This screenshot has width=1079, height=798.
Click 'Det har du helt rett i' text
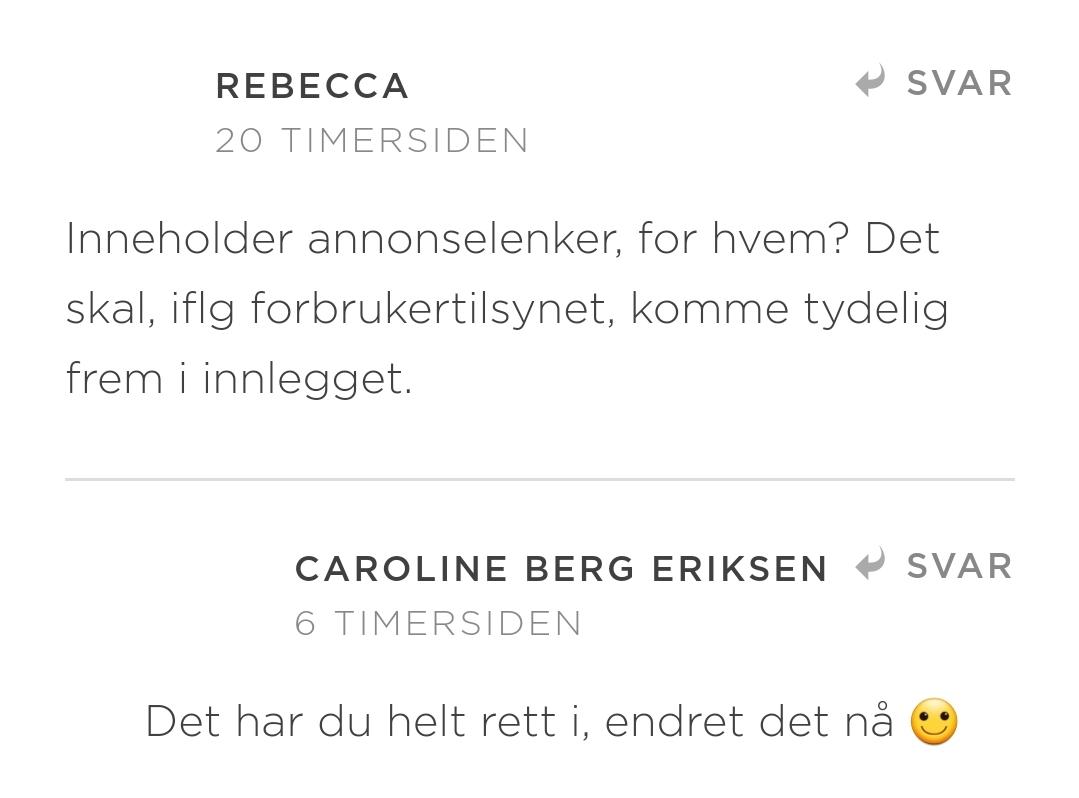[x=368, y=722]
